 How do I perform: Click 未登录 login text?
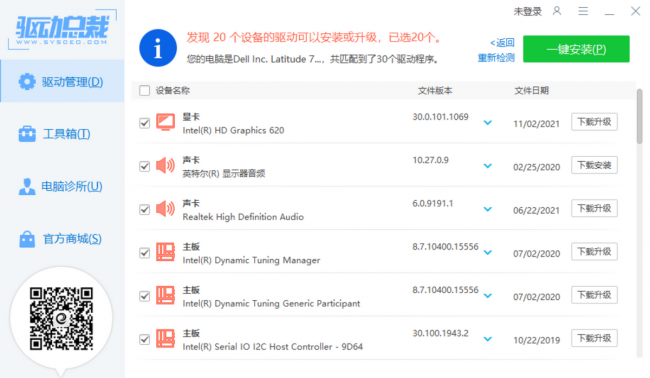coord(528,12)
